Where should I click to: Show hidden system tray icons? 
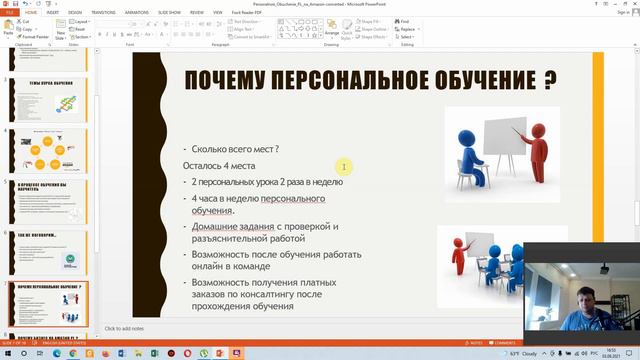click(x=544, y=353)
